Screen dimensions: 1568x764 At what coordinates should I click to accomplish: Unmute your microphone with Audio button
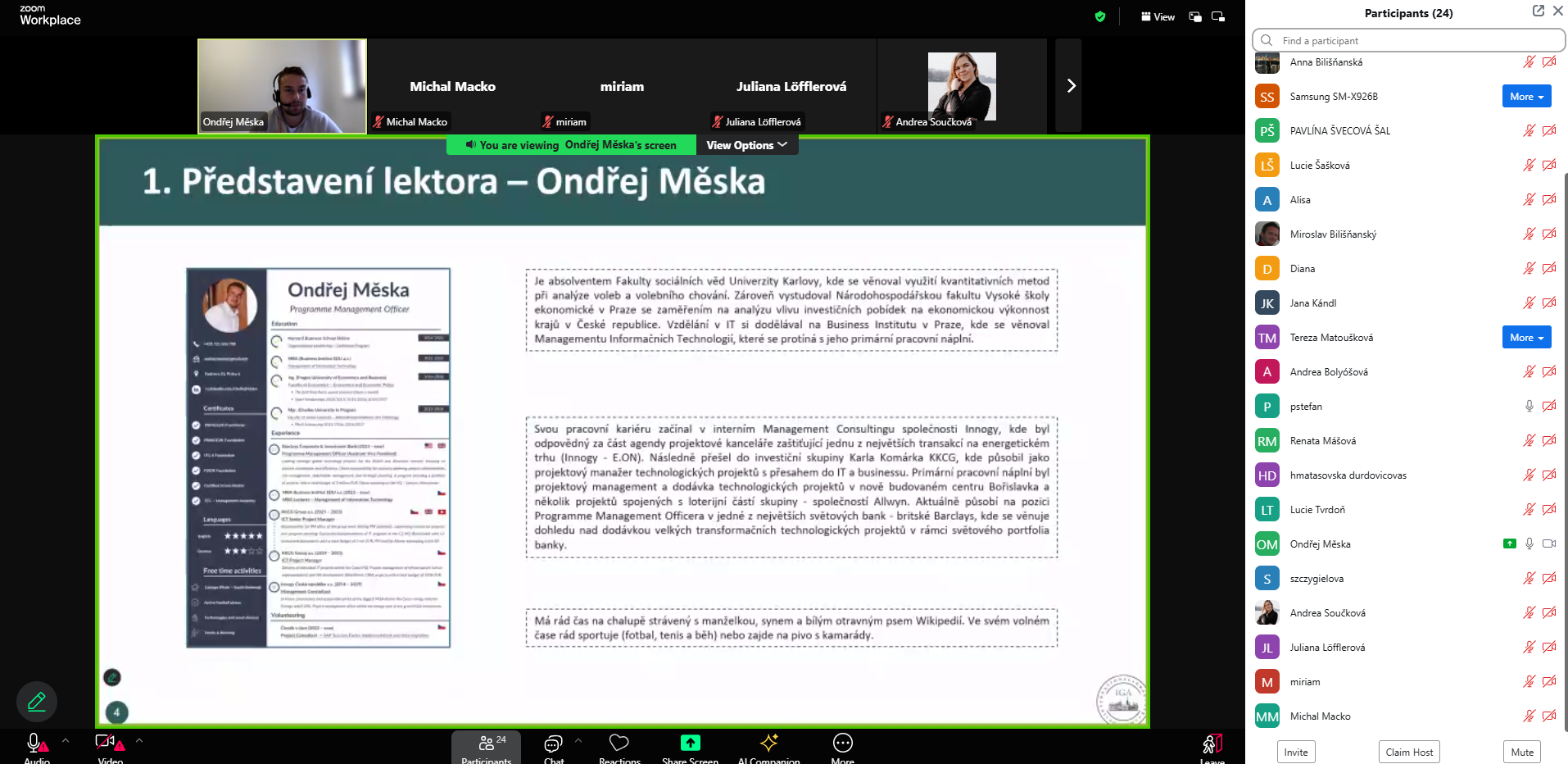35,744
